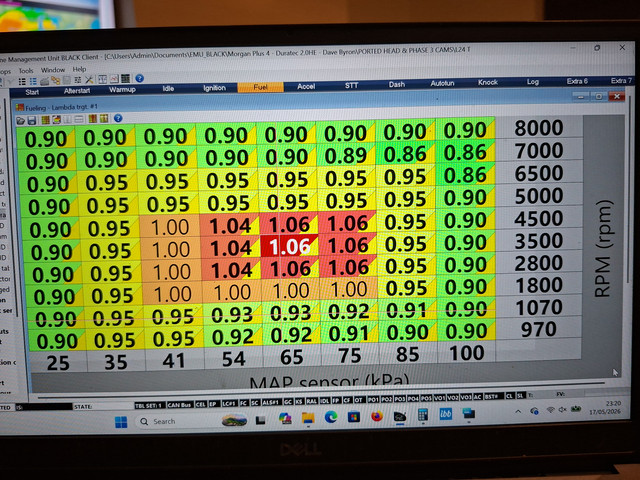Open the Help menu
Screen dimensions: 640x480
coord(79,69)
